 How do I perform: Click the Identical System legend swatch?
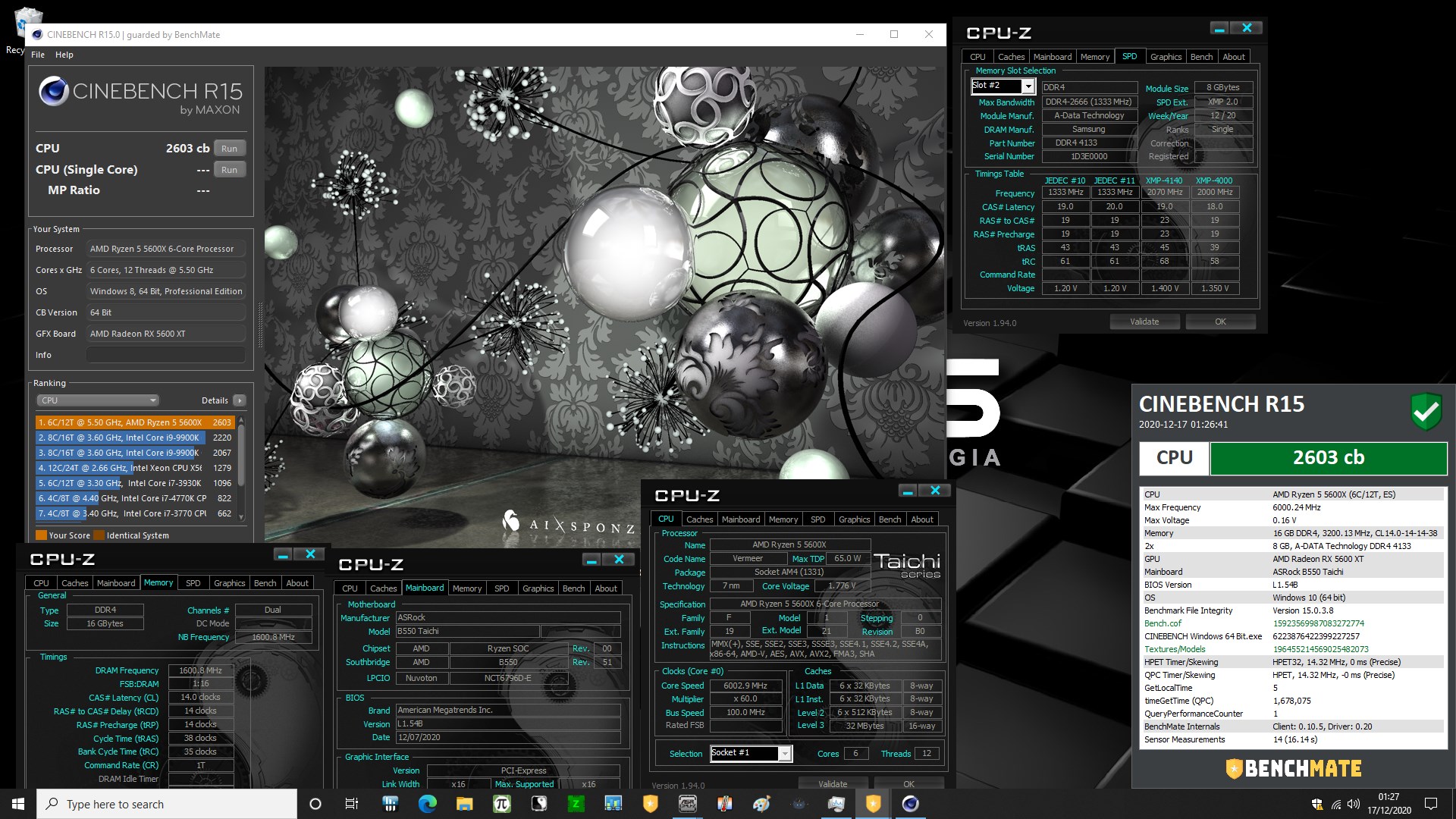pos(99,535)
